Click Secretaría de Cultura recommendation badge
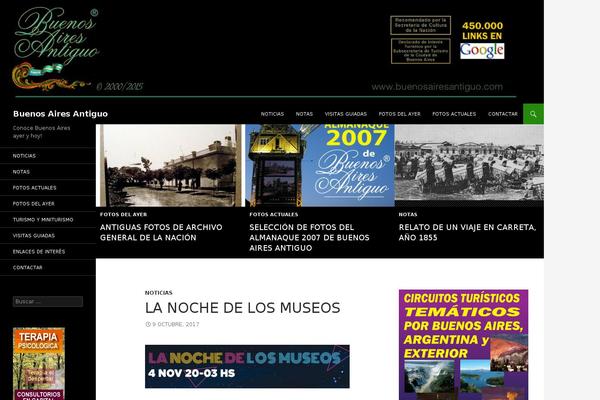 coord(421,25)
